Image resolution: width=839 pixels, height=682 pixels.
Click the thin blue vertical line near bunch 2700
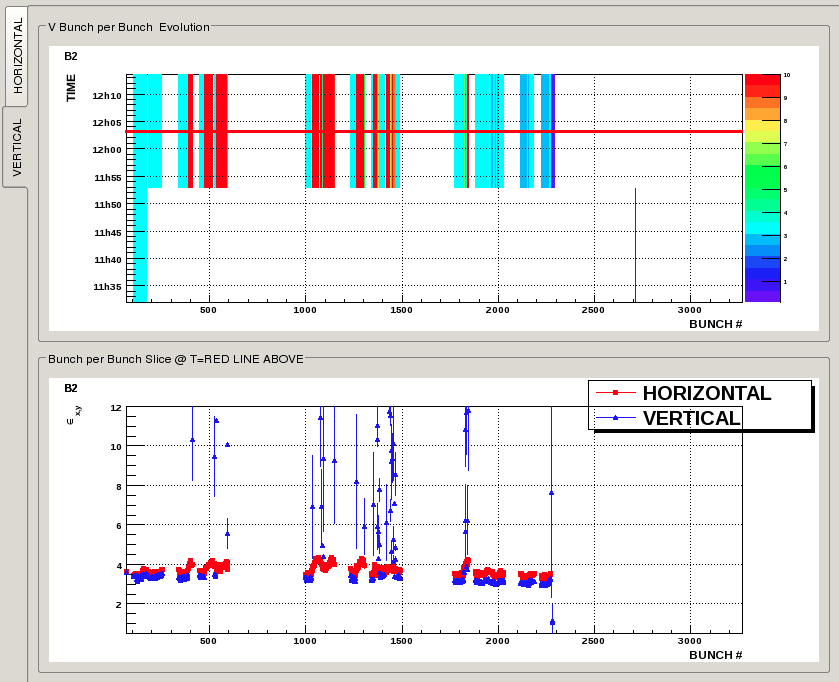(x=635, y=245)
